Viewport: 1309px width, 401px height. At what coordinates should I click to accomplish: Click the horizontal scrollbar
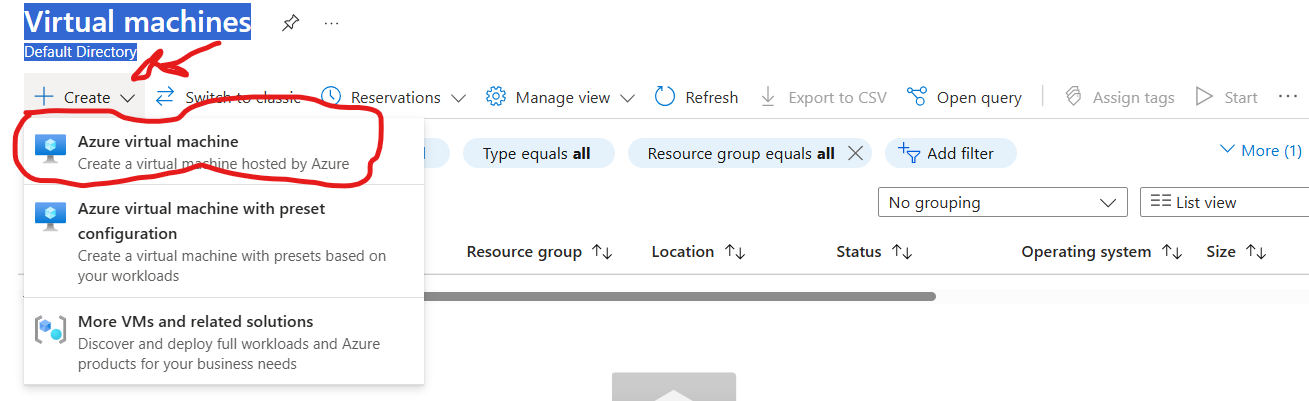679,296
